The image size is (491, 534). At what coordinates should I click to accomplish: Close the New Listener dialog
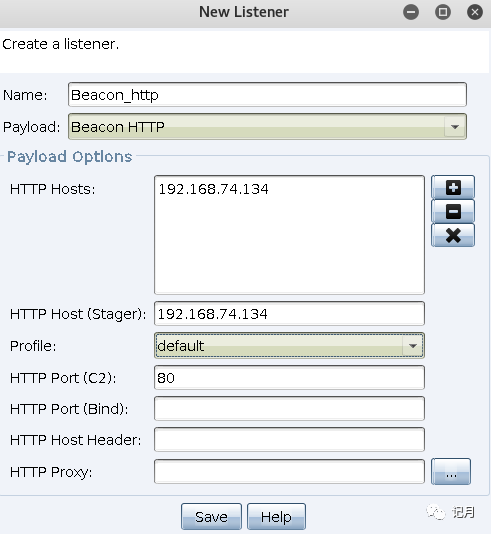(x=475, y=12)
